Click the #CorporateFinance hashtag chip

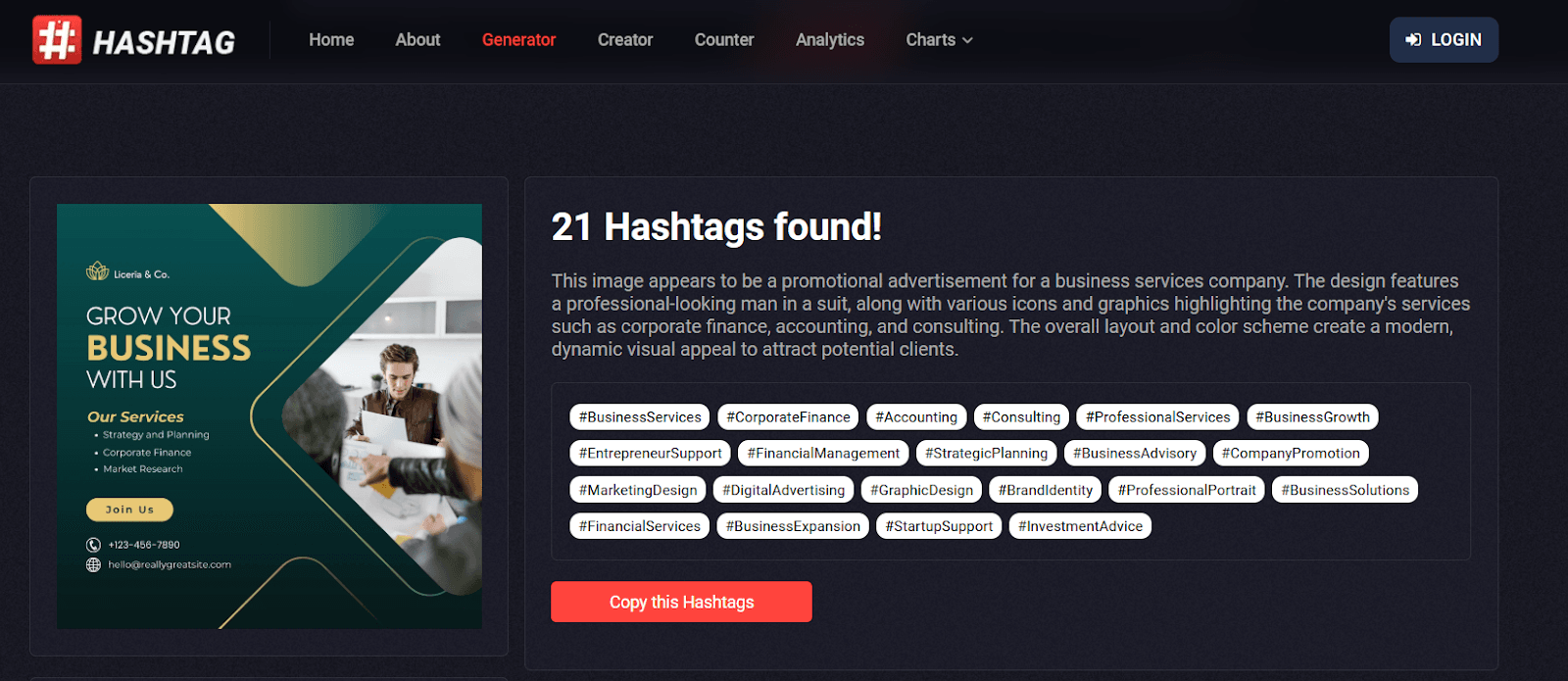[x=788, y=417]
